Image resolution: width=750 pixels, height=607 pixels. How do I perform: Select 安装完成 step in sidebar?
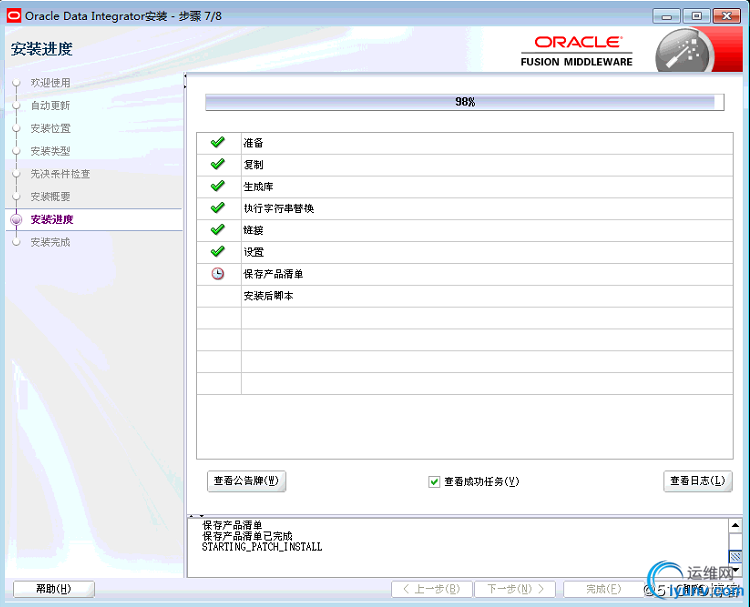[50, 242]
